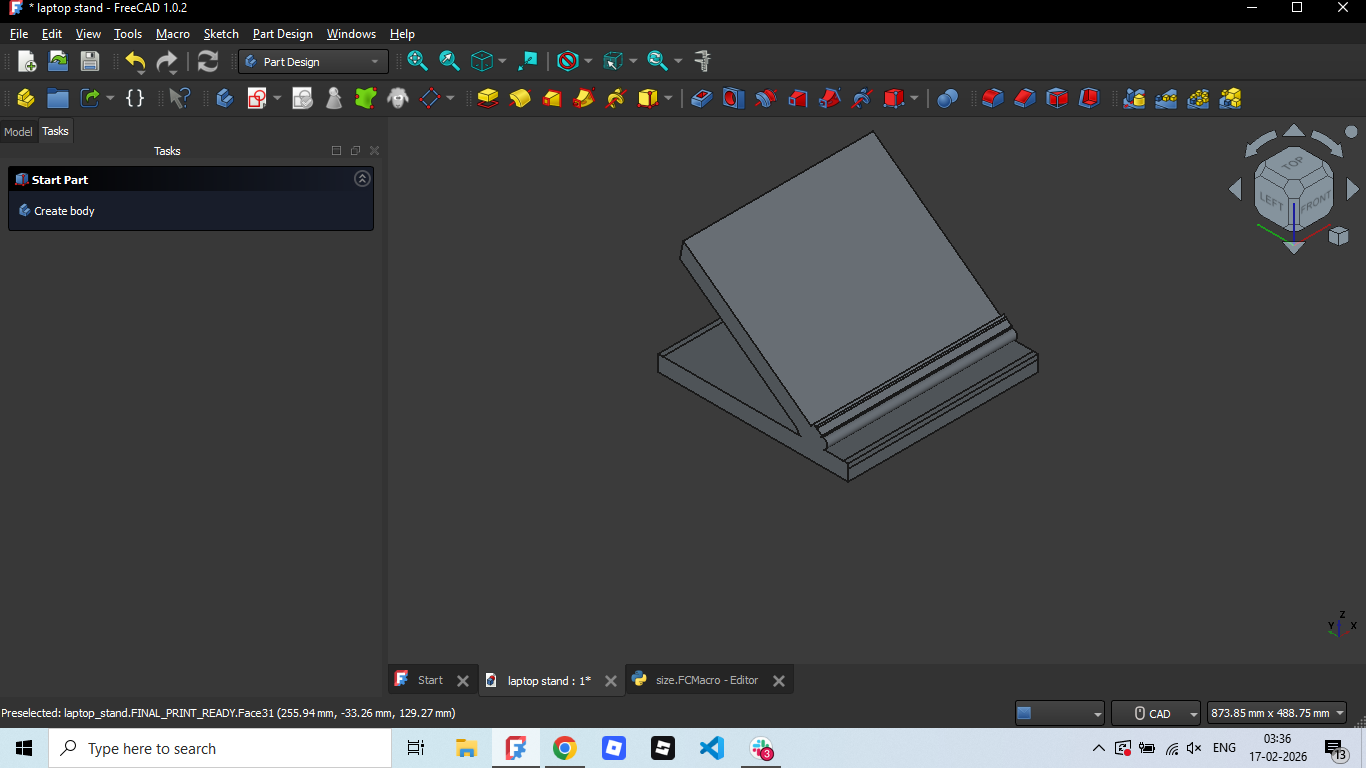1366x768 pixels.
Task: Select the Subtractive helix tool
Action: click(862, 98)
